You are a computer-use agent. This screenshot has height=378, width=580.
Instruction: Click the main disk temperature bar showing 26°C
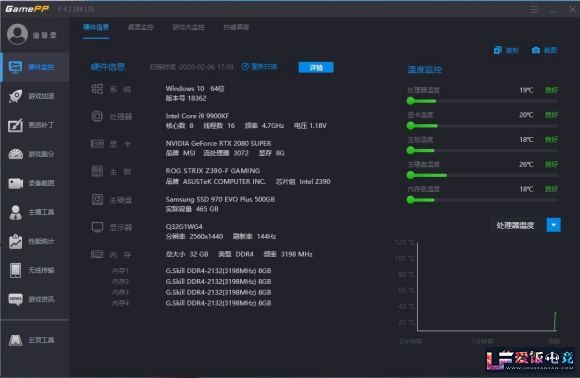tap(482, 175)
